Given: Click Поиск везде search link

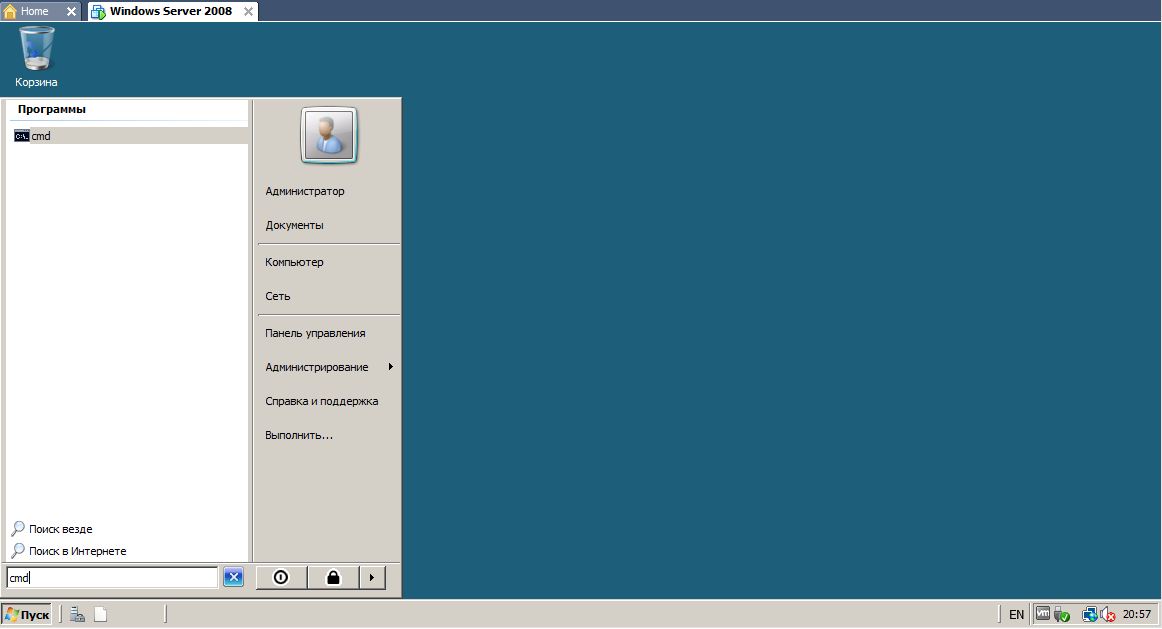Looking at the screenshot, I should (x=52, y=529).
